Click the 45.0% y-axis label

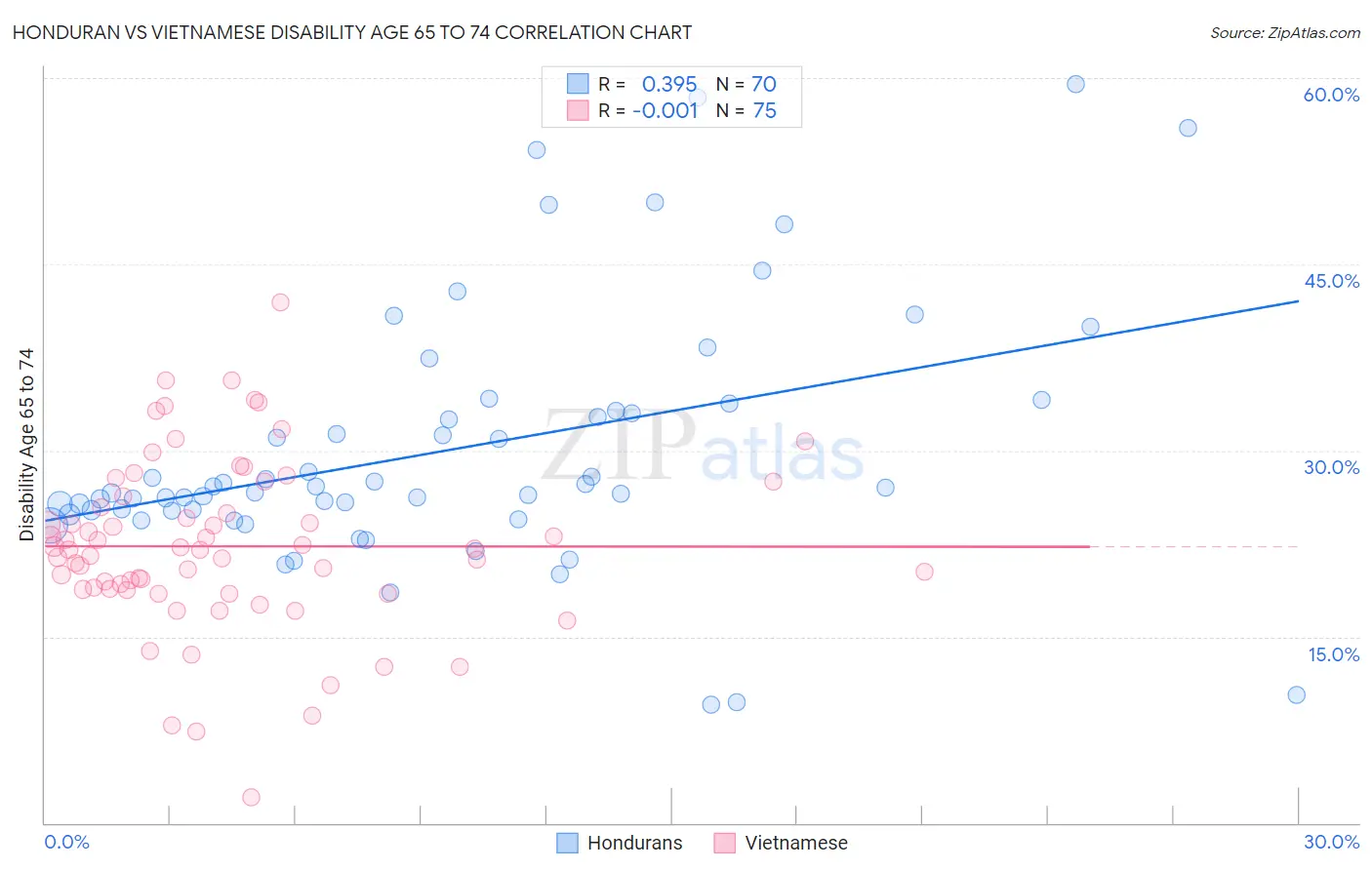pos(1331,281)
